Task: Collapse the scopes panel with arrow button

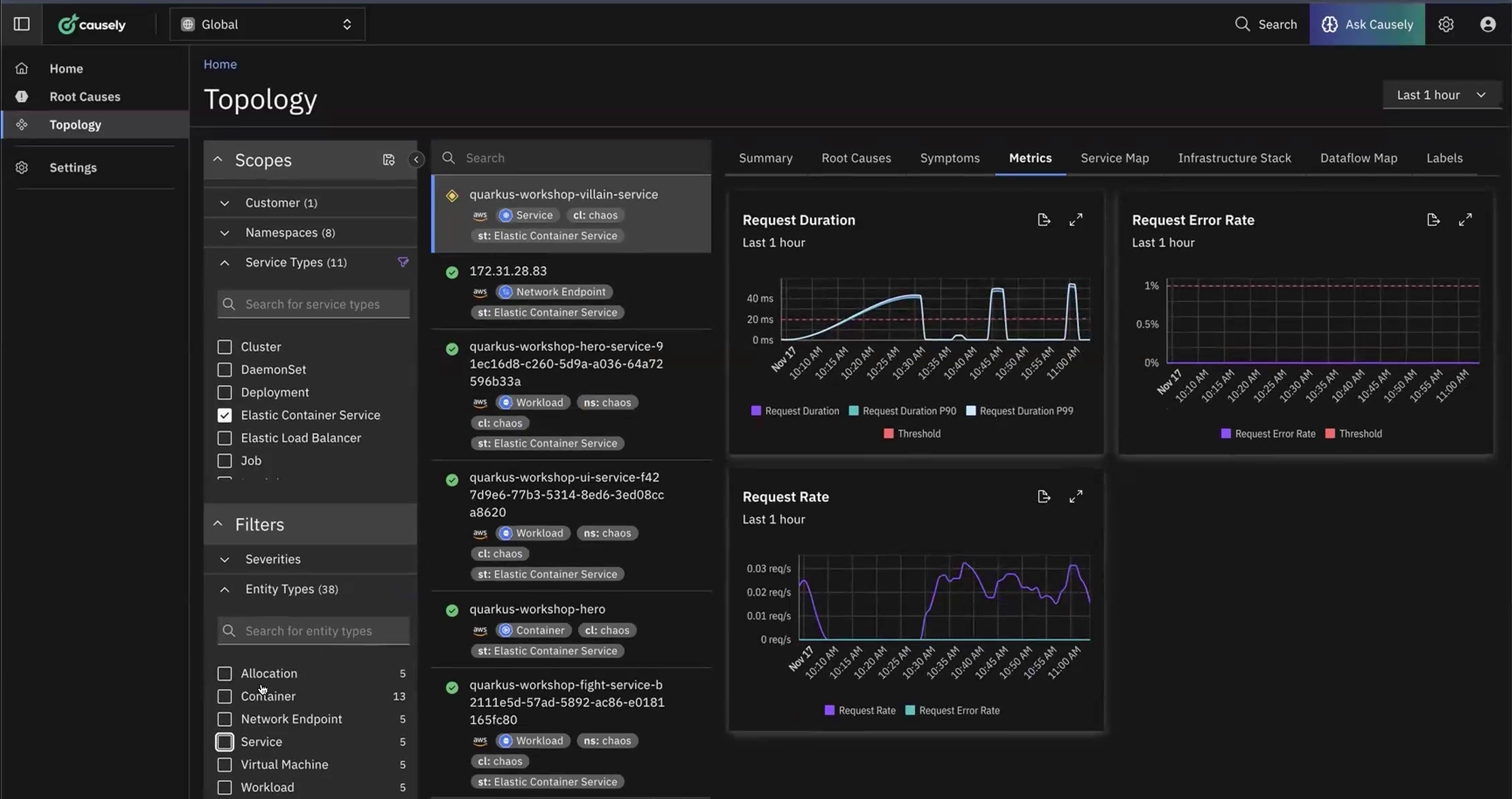Action: pos(416,160)
